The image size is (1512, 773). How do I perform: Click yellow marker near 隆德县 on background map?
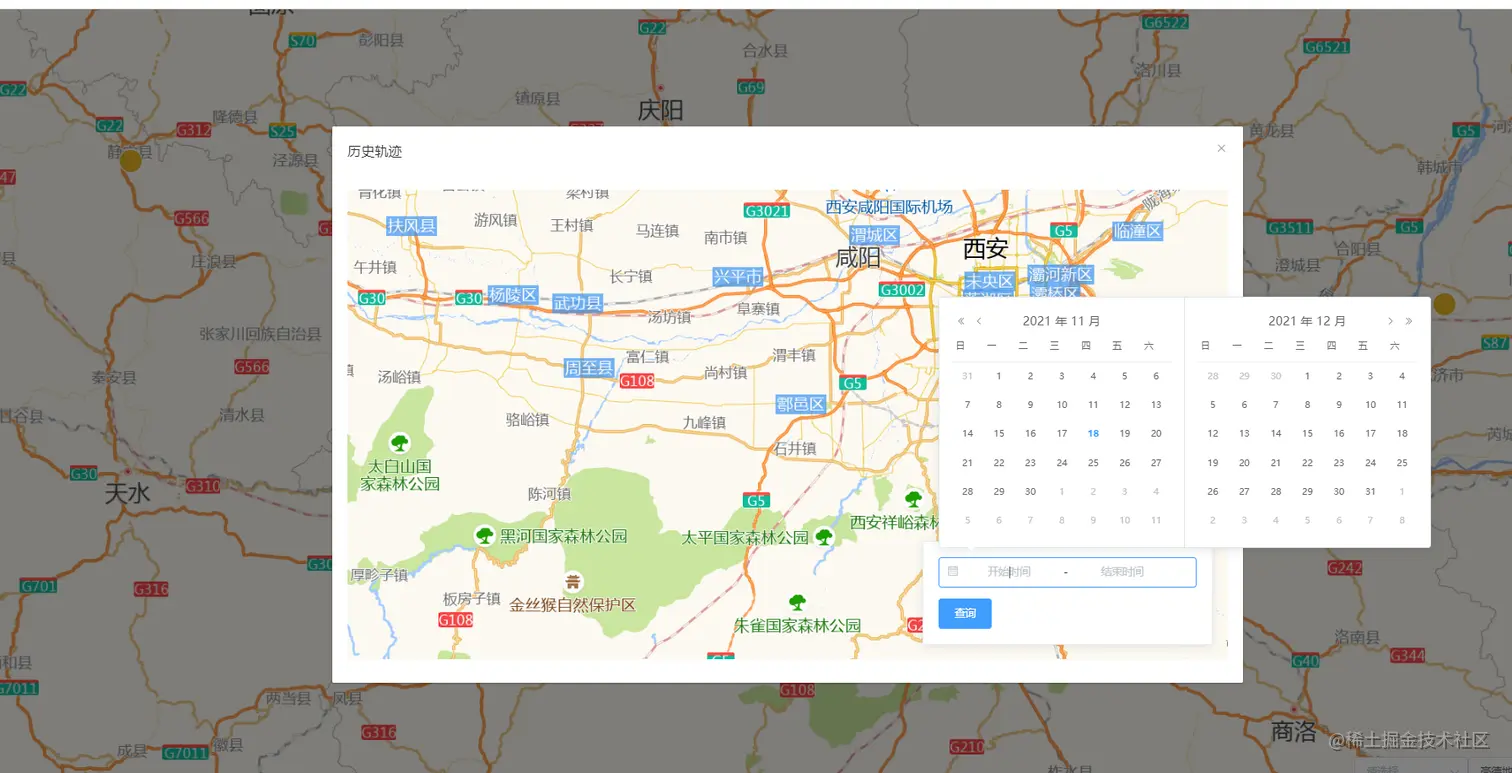[x=131, y=160]
